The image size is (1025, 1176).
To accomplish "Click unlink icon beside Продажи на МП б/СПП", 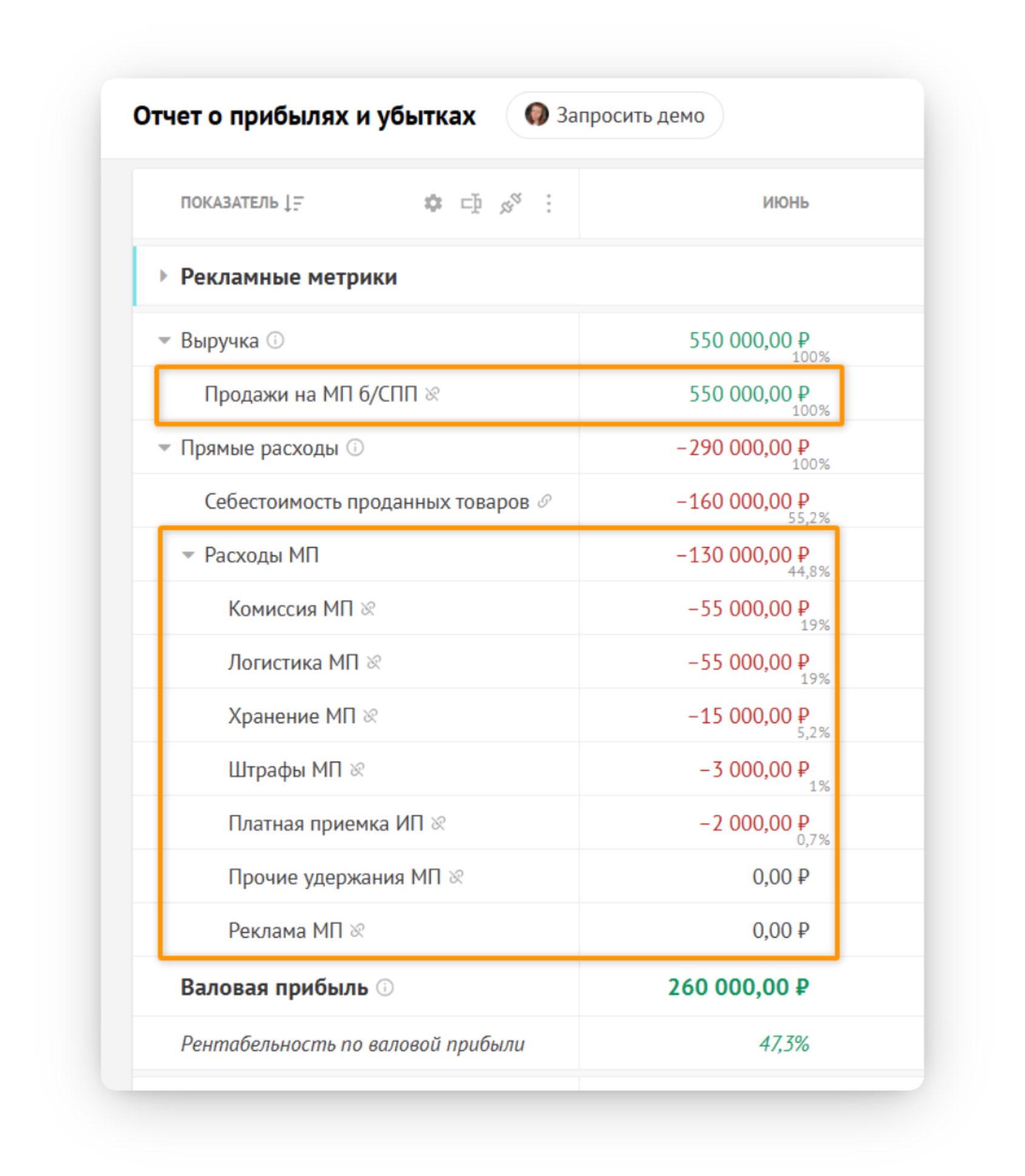I will coord(432,394).
